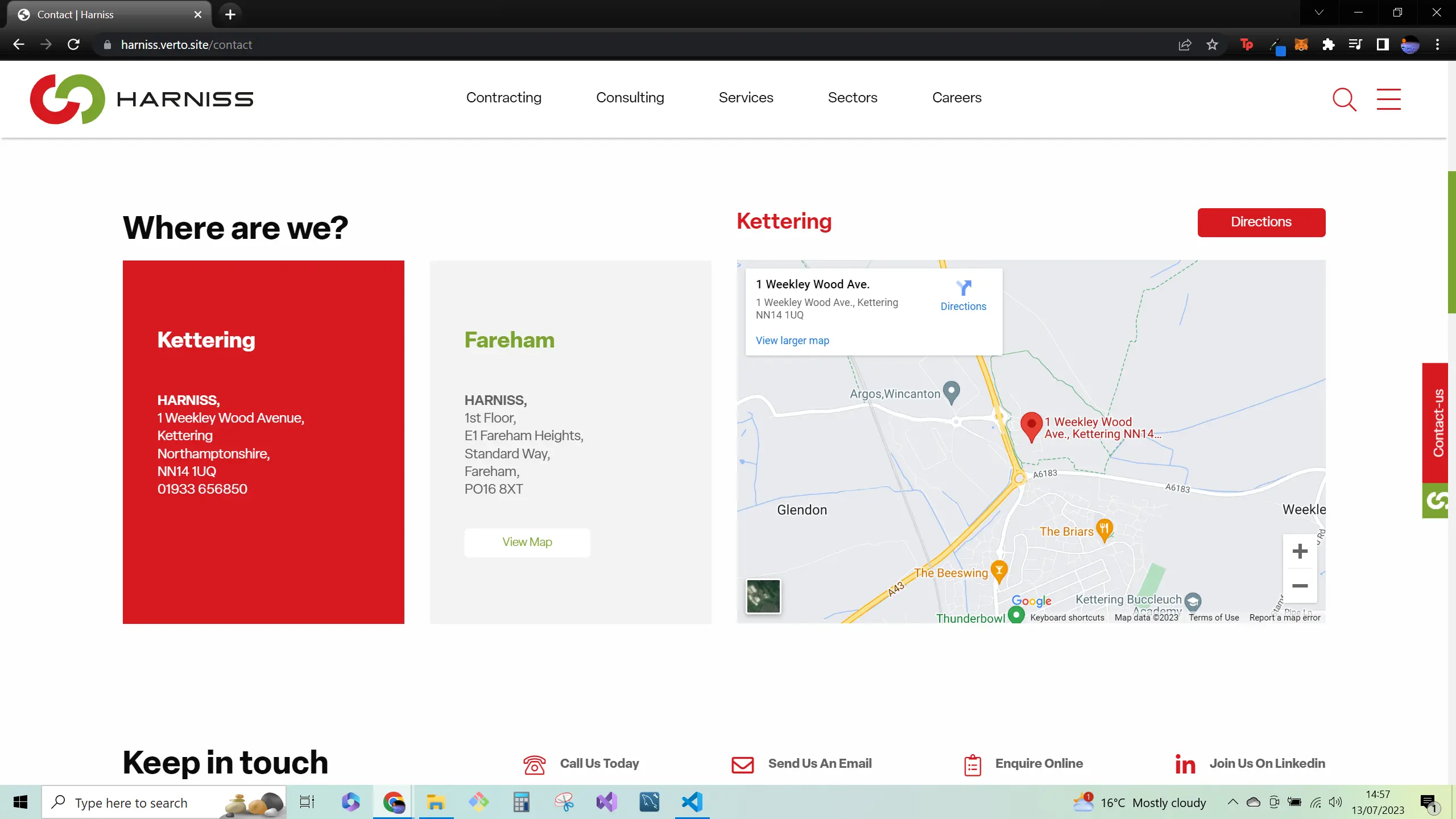The image size is (1456, 819).
Task: Expand the system tray hidden icons chevron
Action: 1232,802
